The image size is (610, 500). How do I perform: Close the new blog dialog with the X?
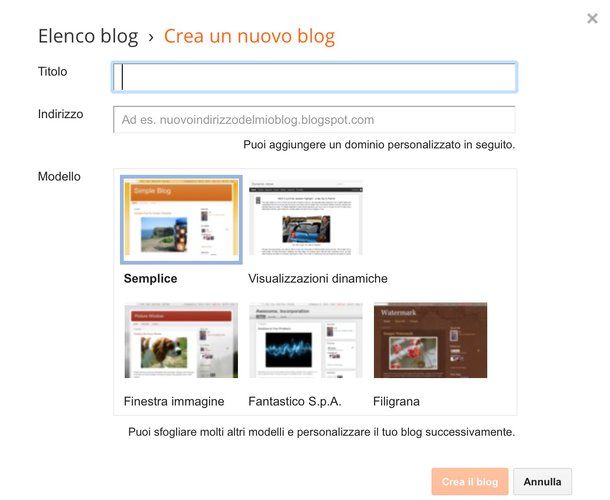(x=592, y=18)
